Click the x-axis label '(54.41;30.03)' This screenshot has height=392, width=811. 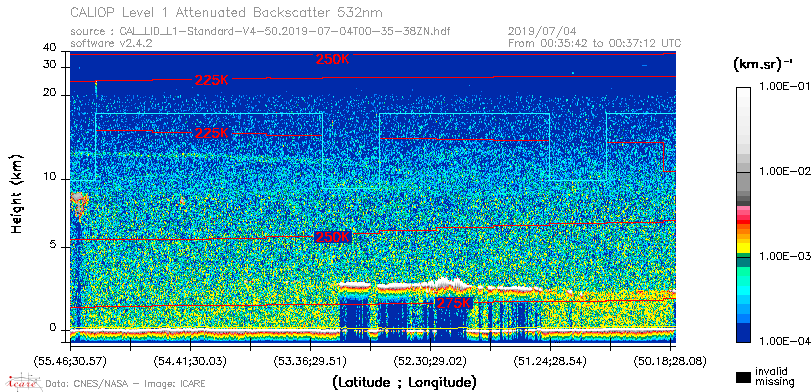click(191, 360)
